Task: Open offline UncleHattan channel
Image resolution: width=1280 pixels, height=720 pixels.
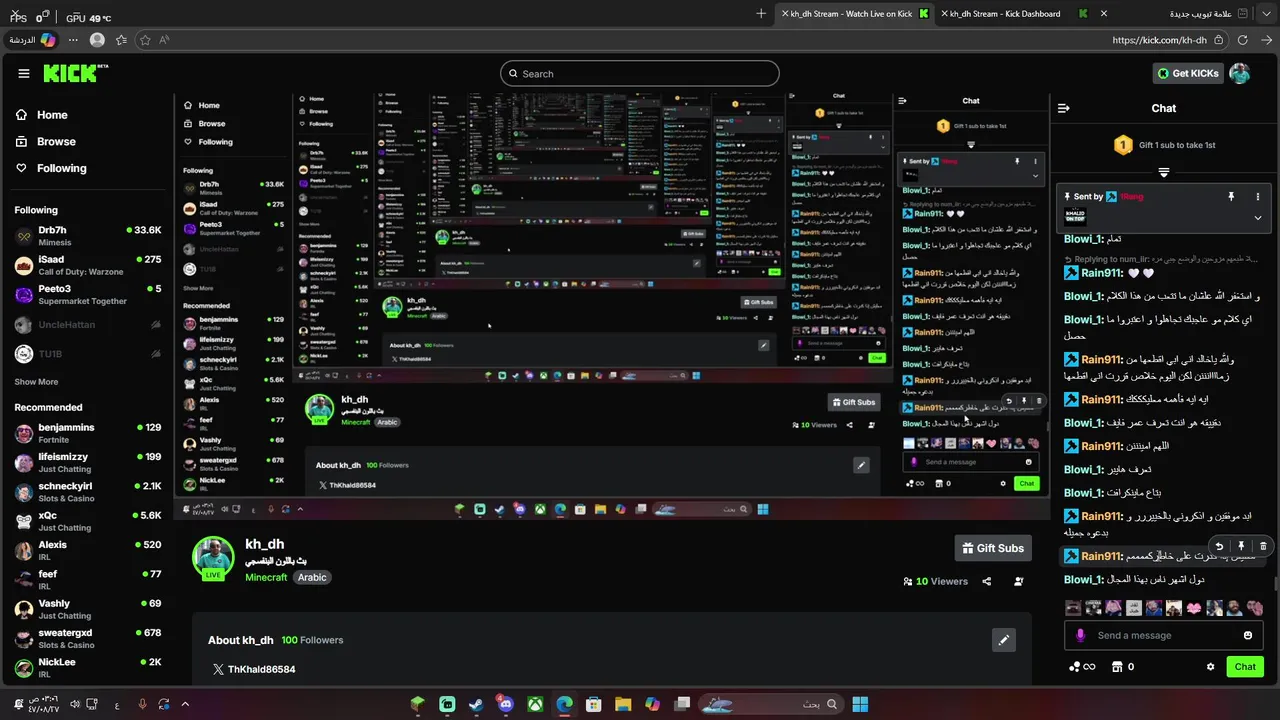Action: point(87,325)
